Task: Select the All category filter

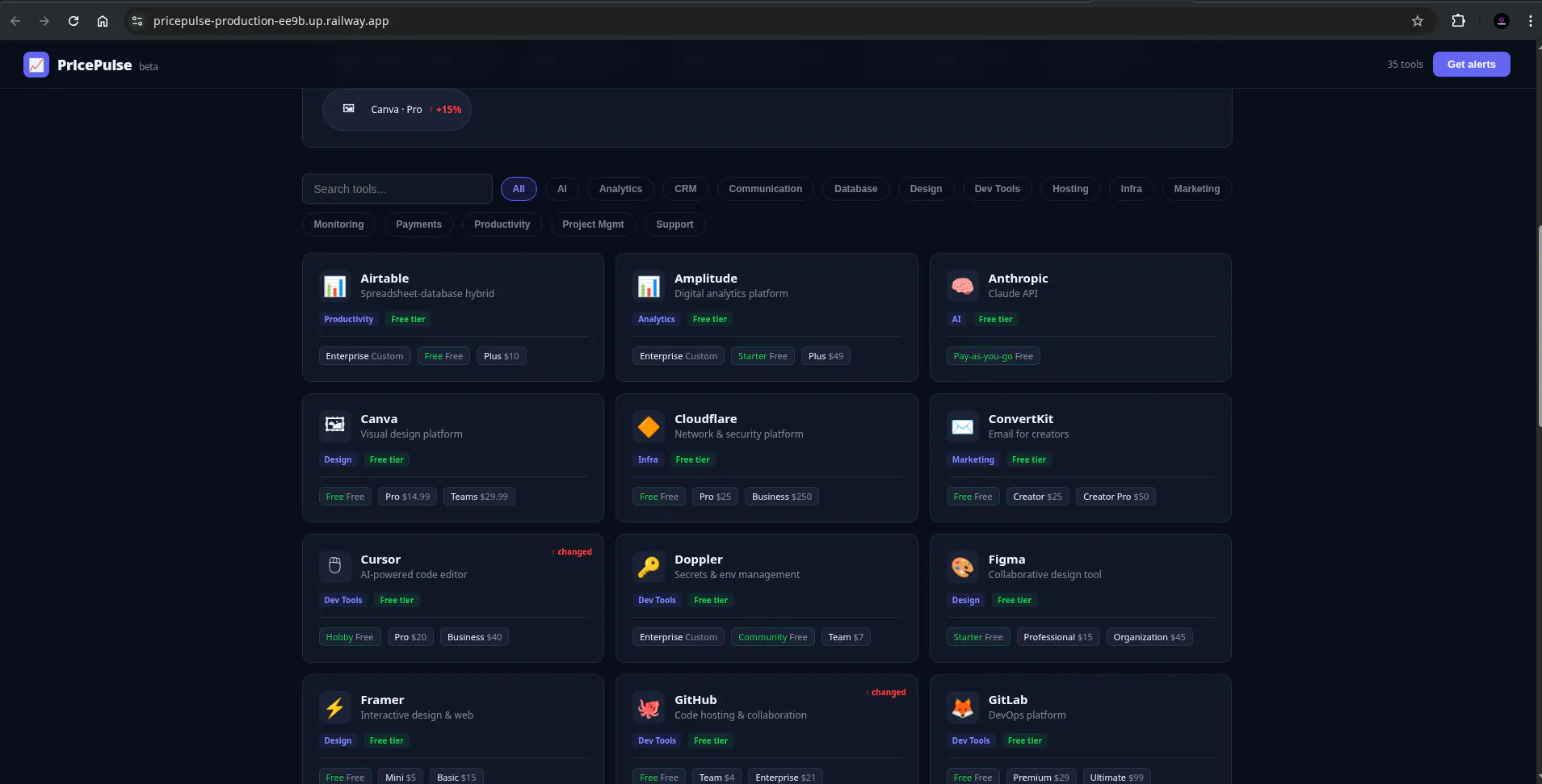Action: [x=519, y=189]
